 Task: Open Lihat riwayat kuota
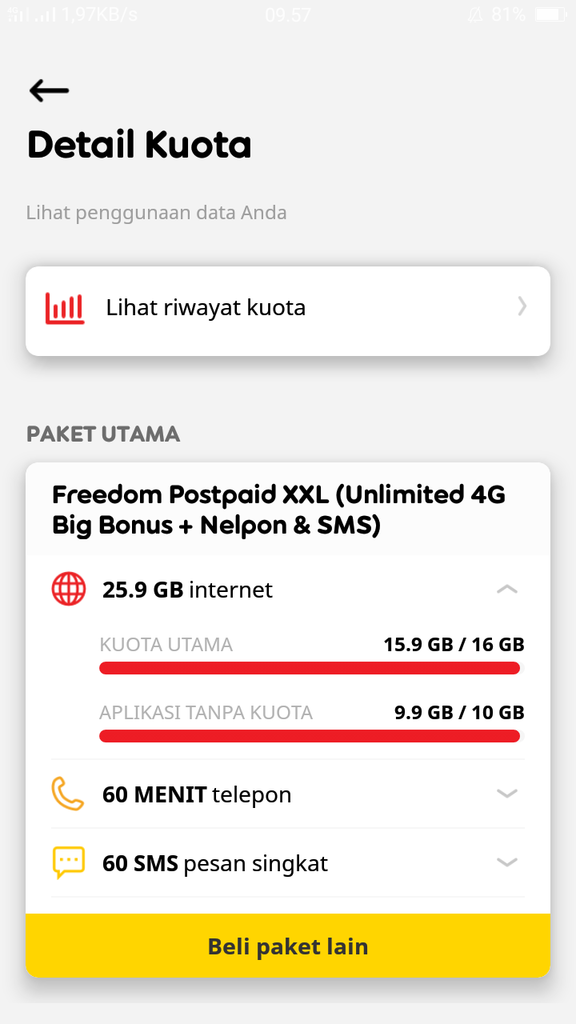click(205, 307)
